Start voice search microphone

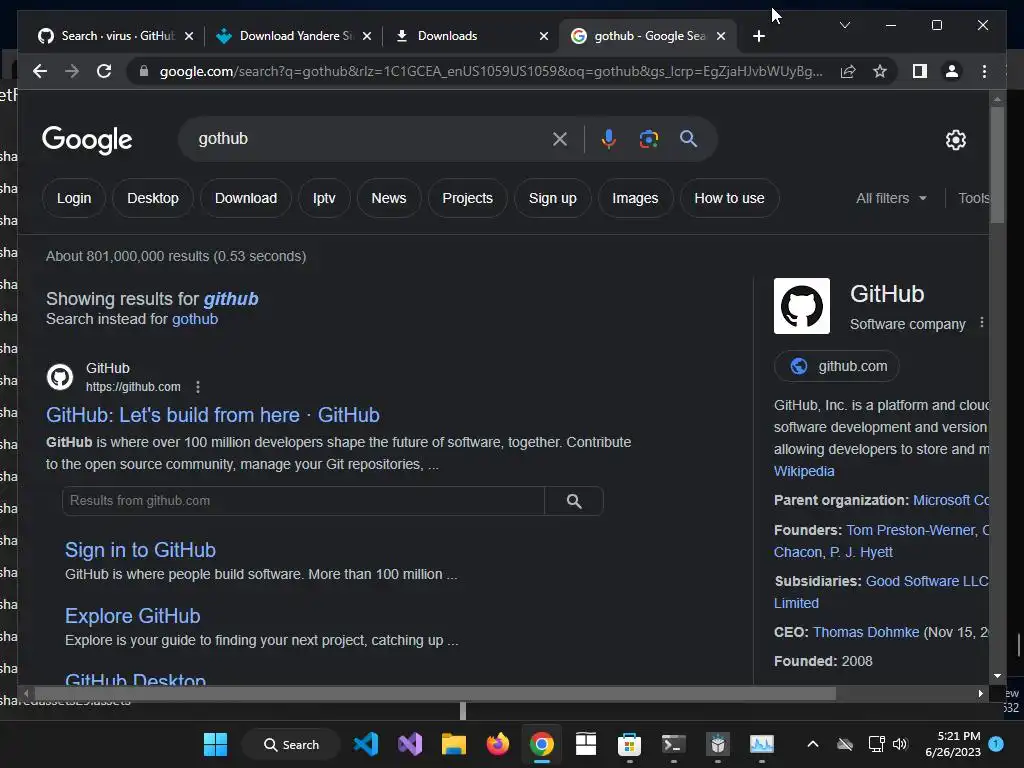[x=609, y=138]
